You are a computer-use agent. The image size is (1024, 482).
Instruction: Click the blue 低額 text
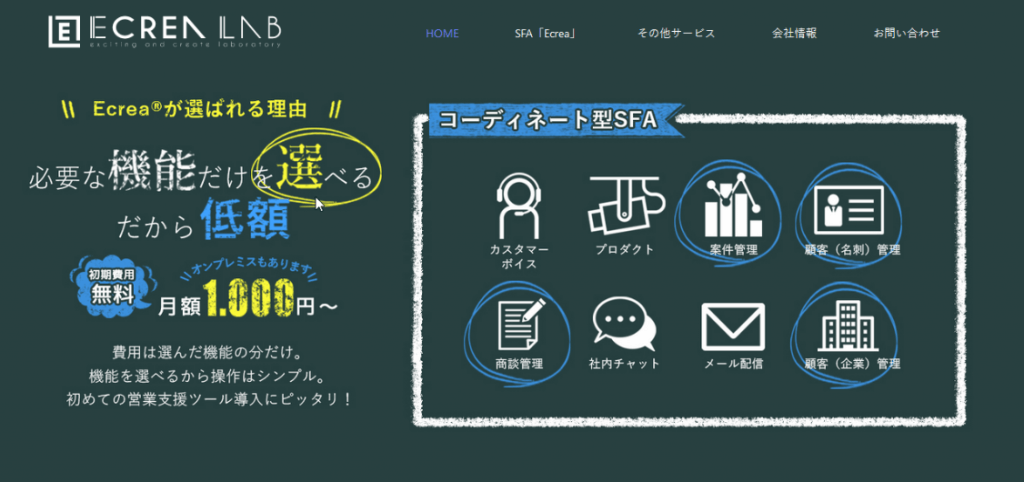[244, 219]
